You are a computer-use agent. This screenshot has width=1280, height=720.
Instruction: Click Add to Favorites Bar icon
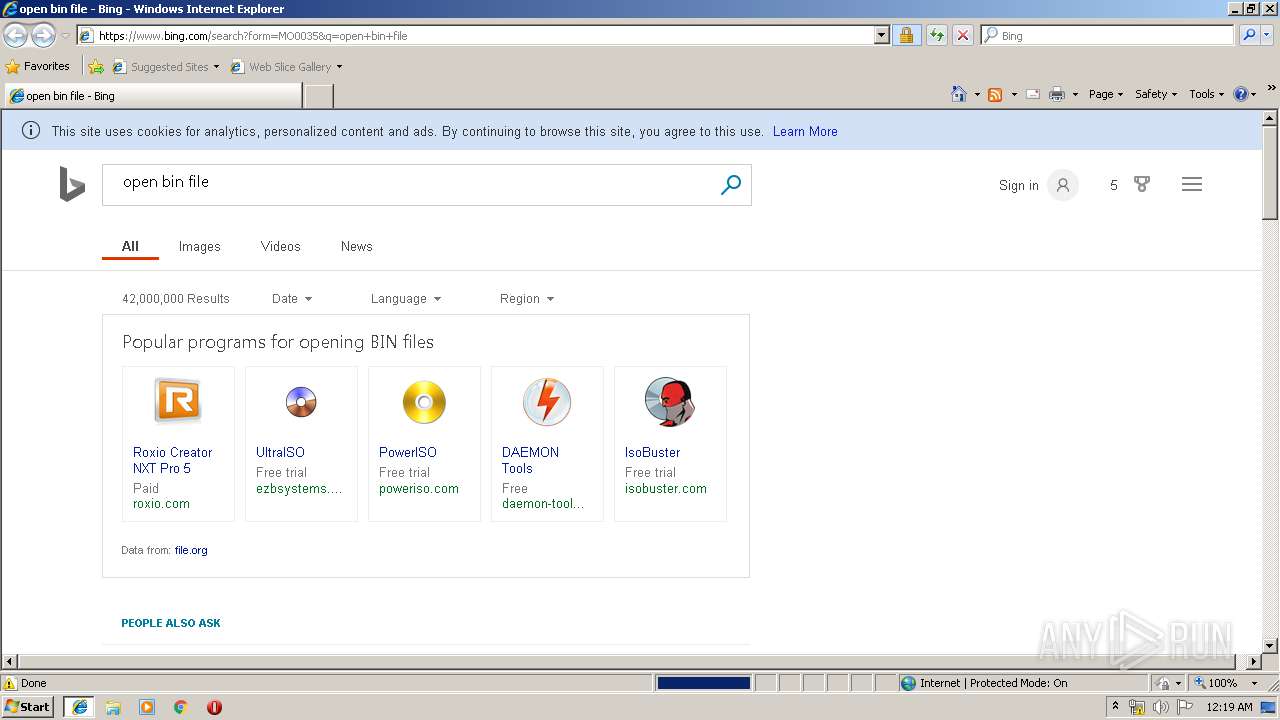pos(96,67)
